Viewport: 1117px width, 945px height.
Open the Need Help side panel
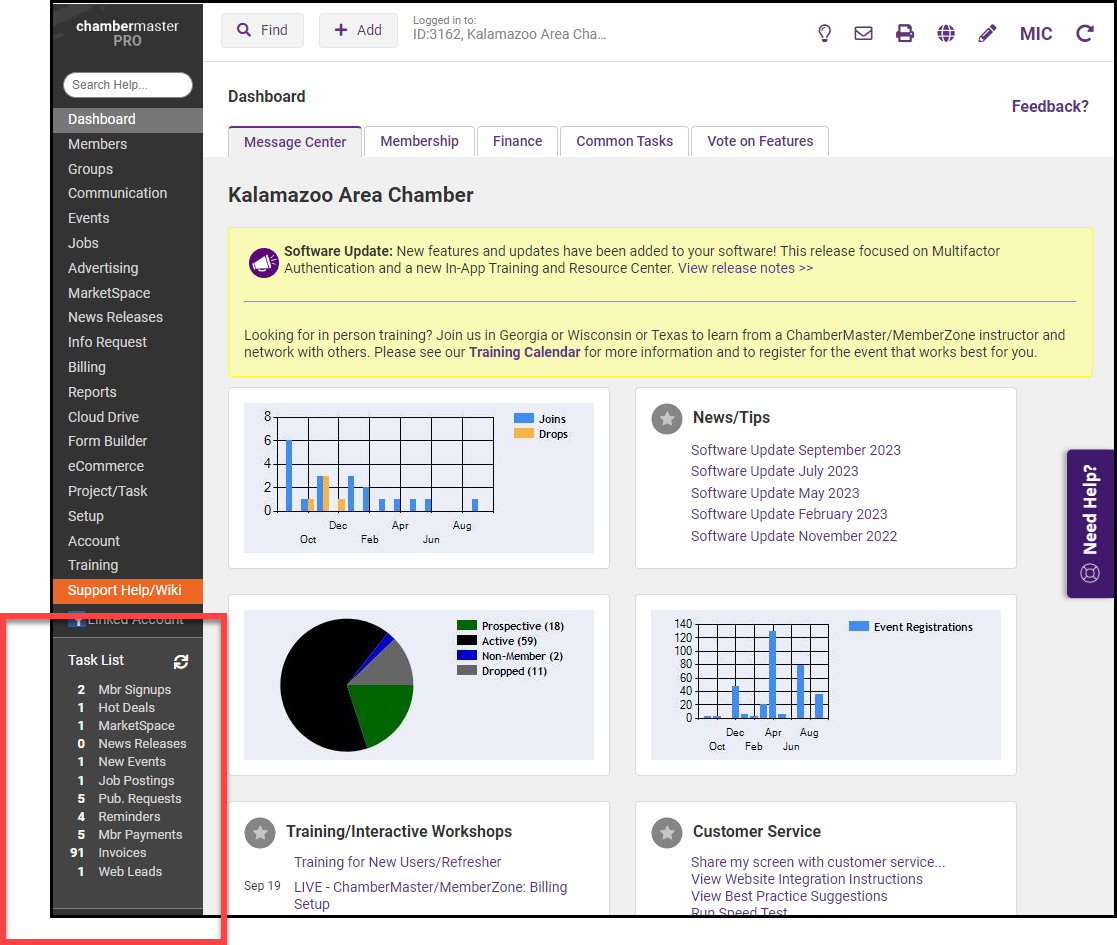1090,523
